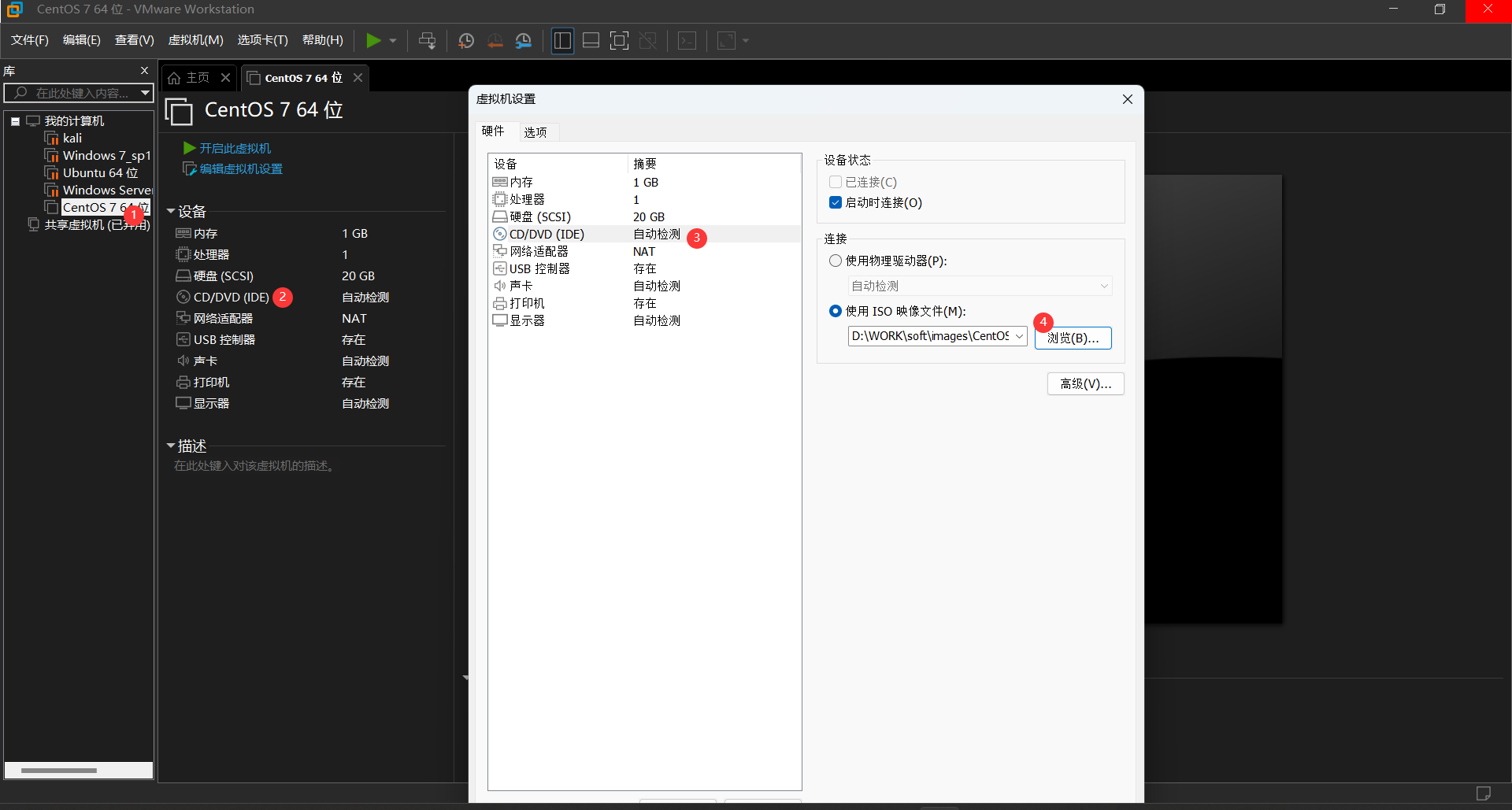Open the power options arrow beside play
1512x810 pixels.
pyautogui.click(x=393, y=40)
